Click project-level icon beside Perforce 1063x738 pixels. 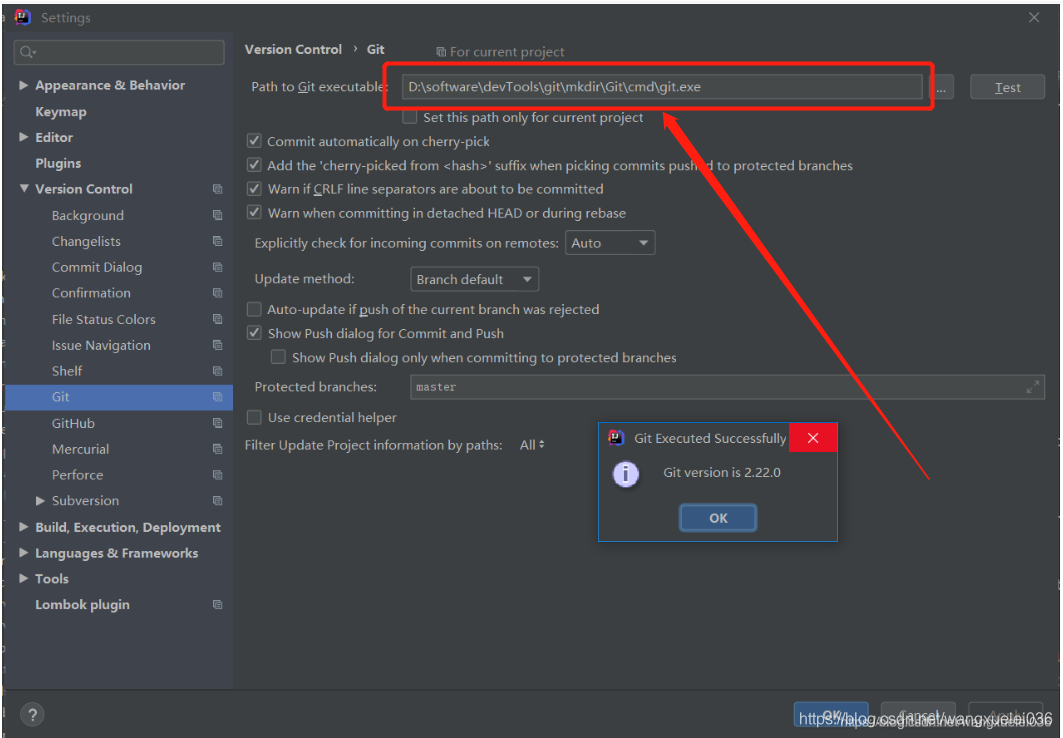click(217, 475)
